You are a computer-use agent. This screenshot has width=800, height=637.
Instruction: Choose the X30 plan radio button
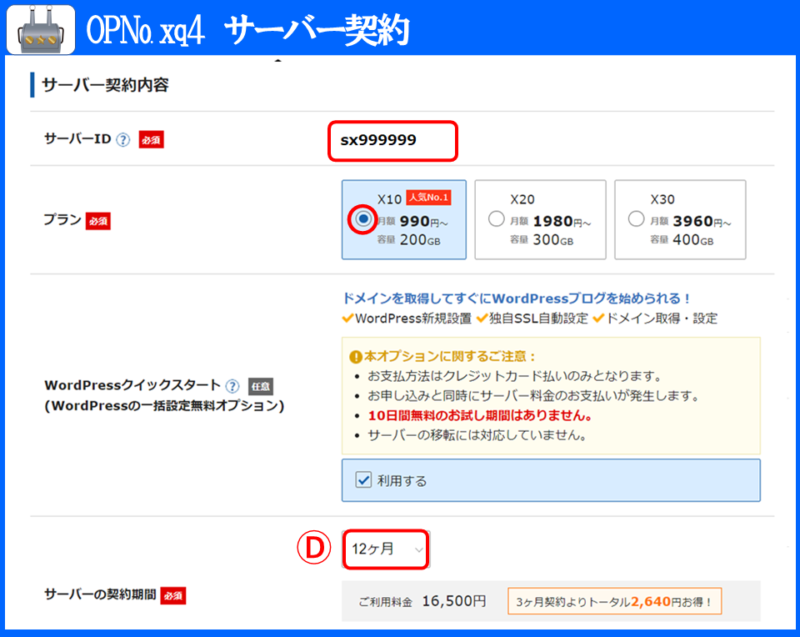point(636,219)
